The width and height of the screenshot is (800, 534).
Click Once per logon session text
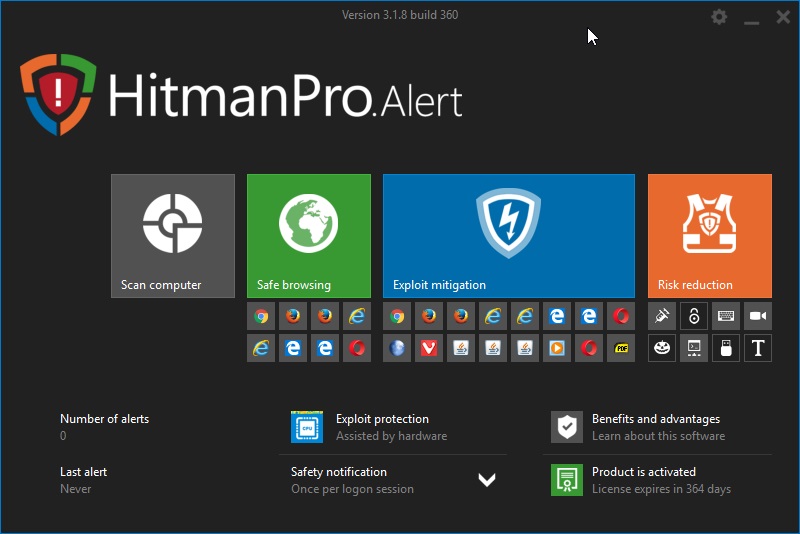pos(353,489)
